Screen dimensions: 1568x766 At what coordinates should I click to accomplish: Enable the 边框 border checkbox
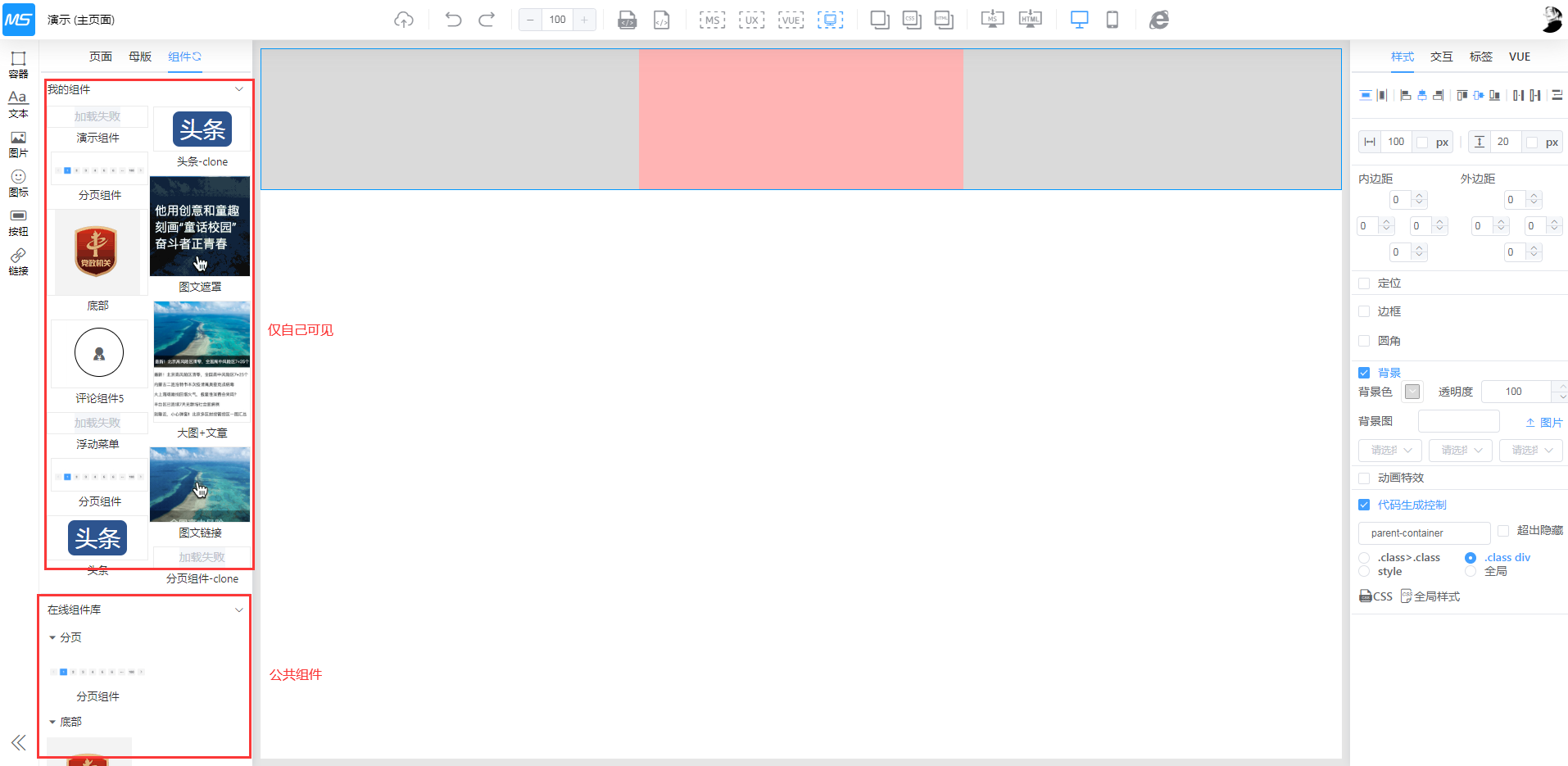click(x=1364, y=311)
